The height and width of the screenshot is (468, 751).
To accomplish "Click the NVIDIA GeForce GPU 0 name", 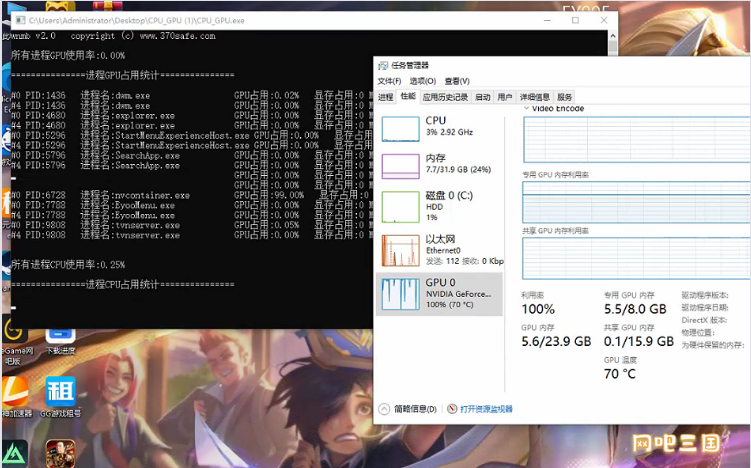I will pyautogui.click(x=458, y=294).
